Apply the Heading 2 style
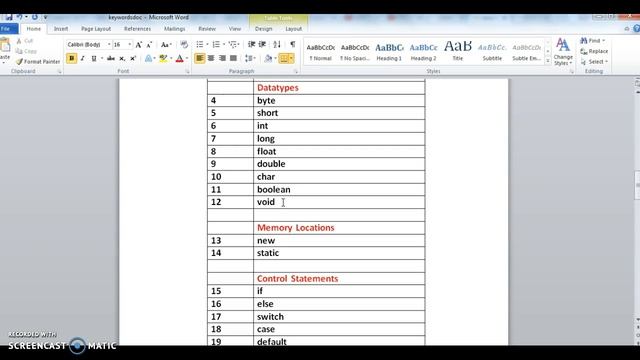Image resolution: width=640 pixels, height=360 pixels. point(423,51)
